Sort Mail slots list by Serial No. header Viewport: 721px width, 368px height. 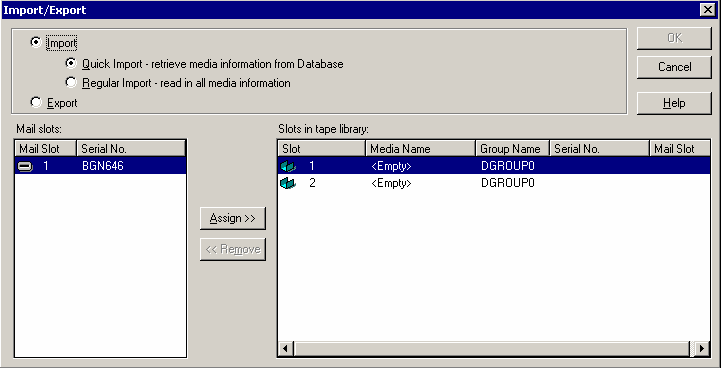[131, 149]
